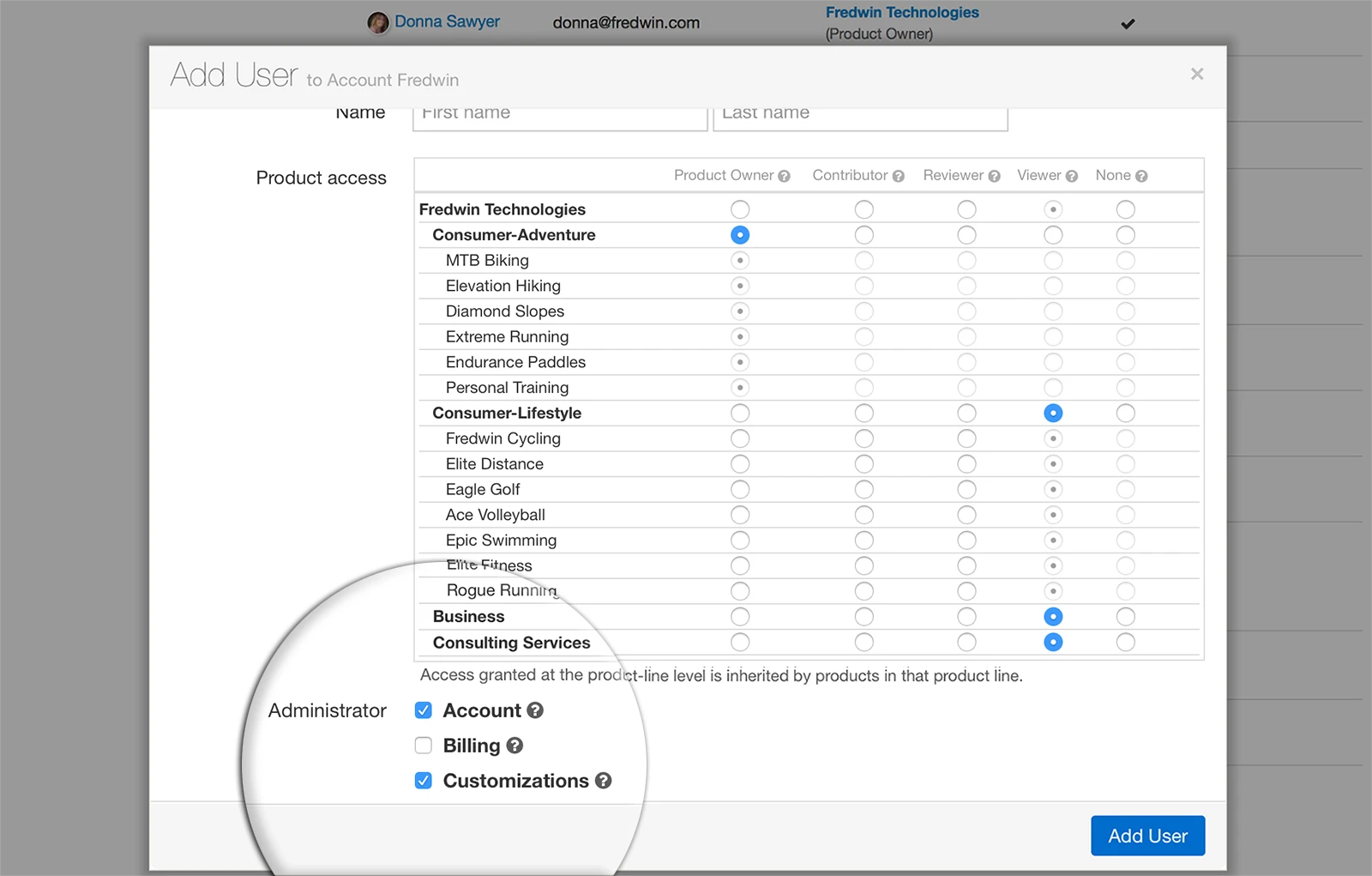This screenshot has height=876, width=1372.
Task: Click the Billing administrator label
Action: [x=472, y=746]
